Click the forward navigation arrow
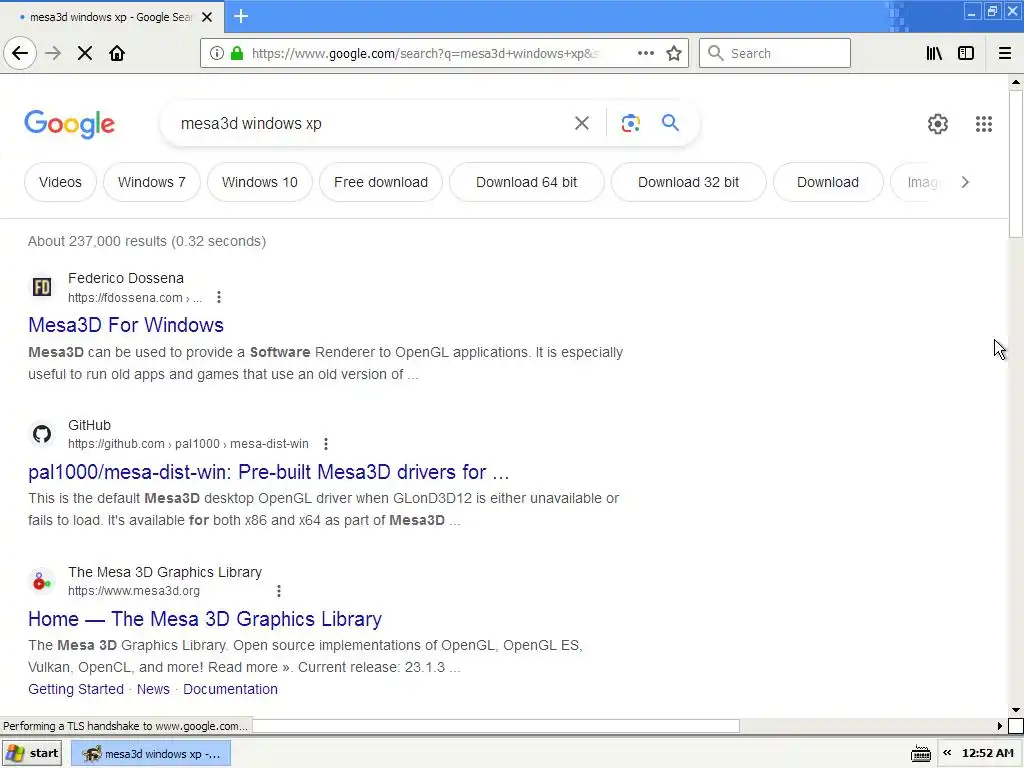The width and height of the screenshot is (1024, 768). (54, 53)
